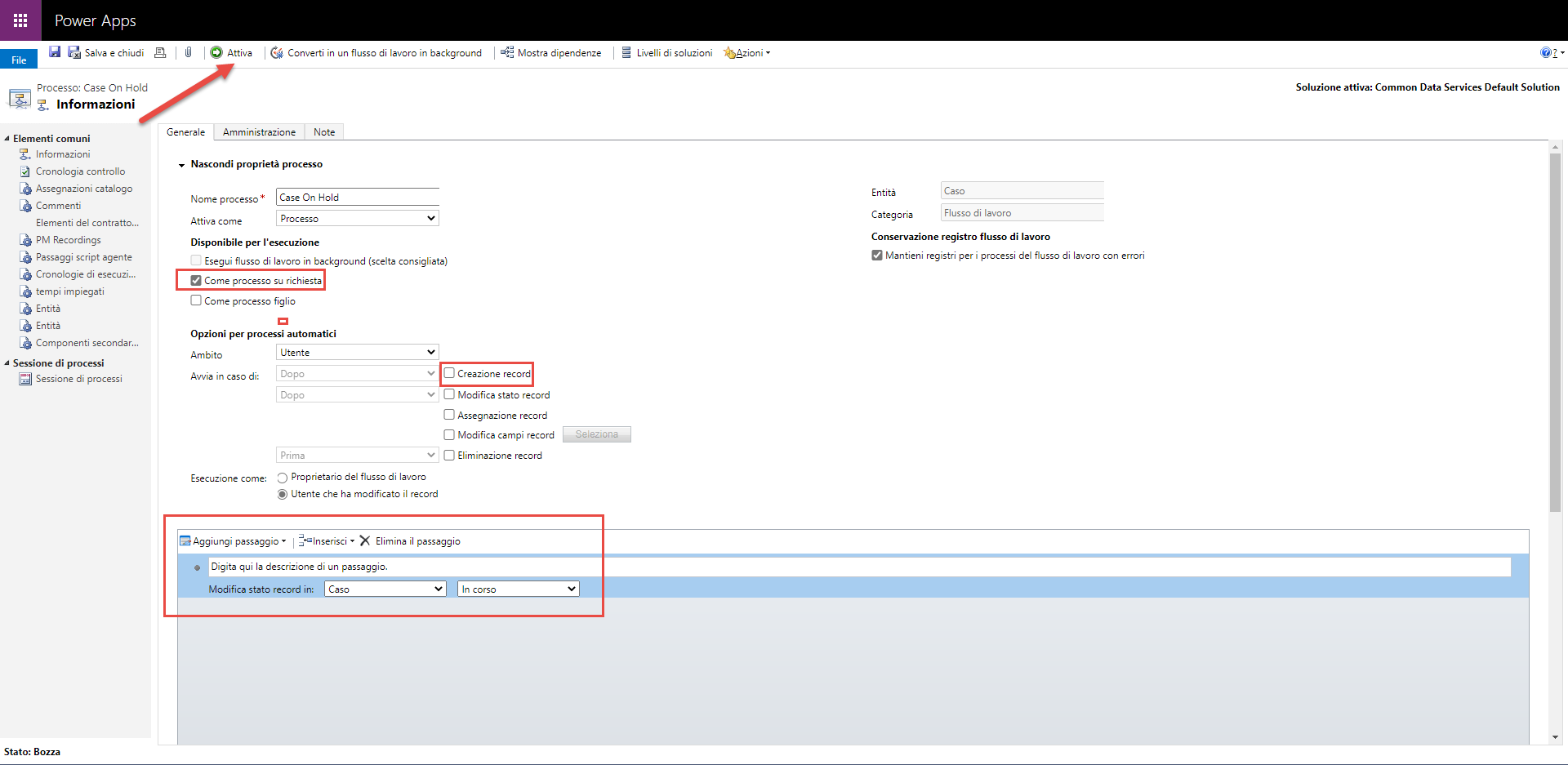Open the Attiva come dropdown

tap(358, 218)
